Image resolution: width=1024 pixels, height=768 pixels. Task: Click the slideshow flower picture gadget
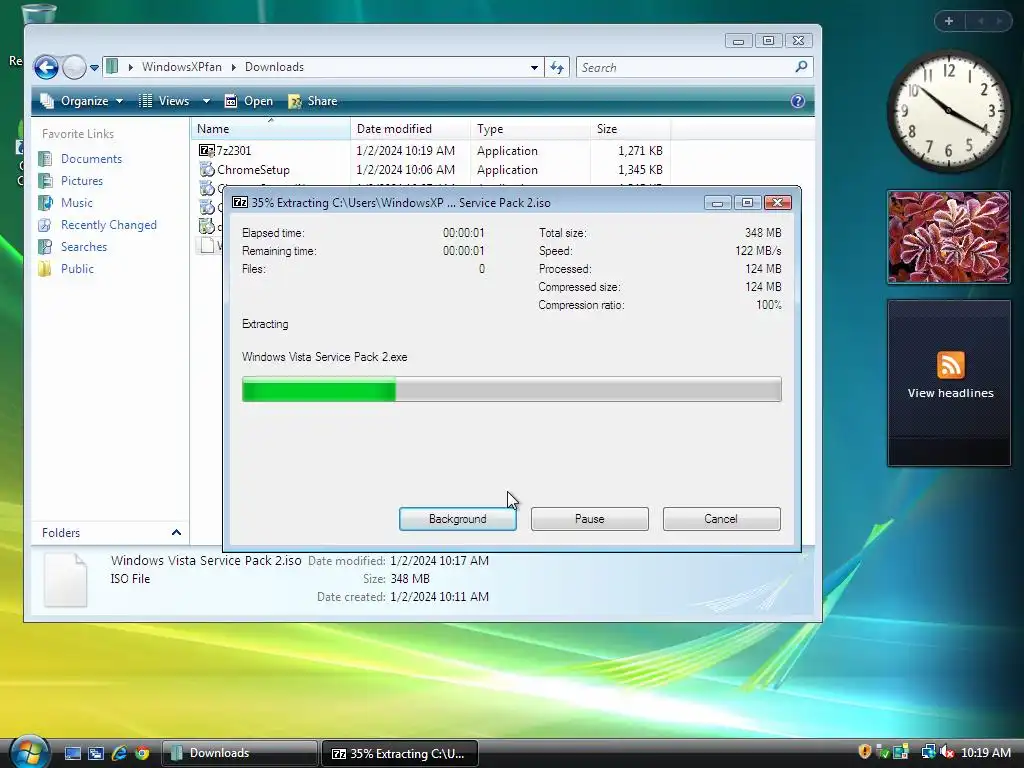click(948, 237)
